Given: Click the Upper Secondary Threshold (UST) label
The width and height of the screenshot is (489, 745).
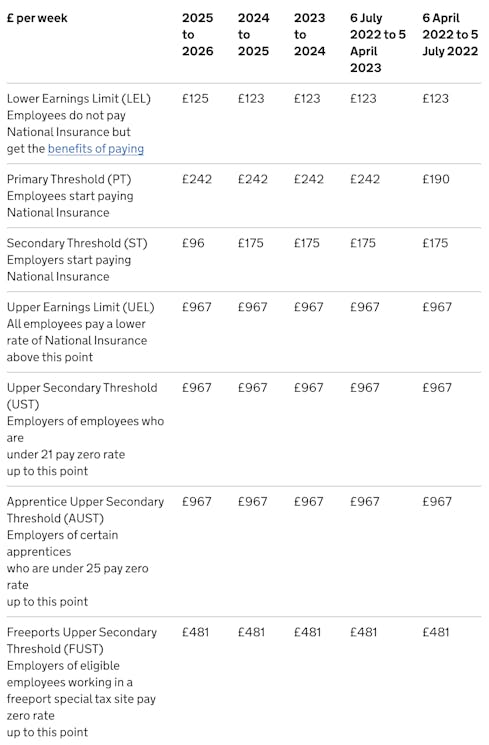Looking at the screenshot, I should [x=82, y=396].
